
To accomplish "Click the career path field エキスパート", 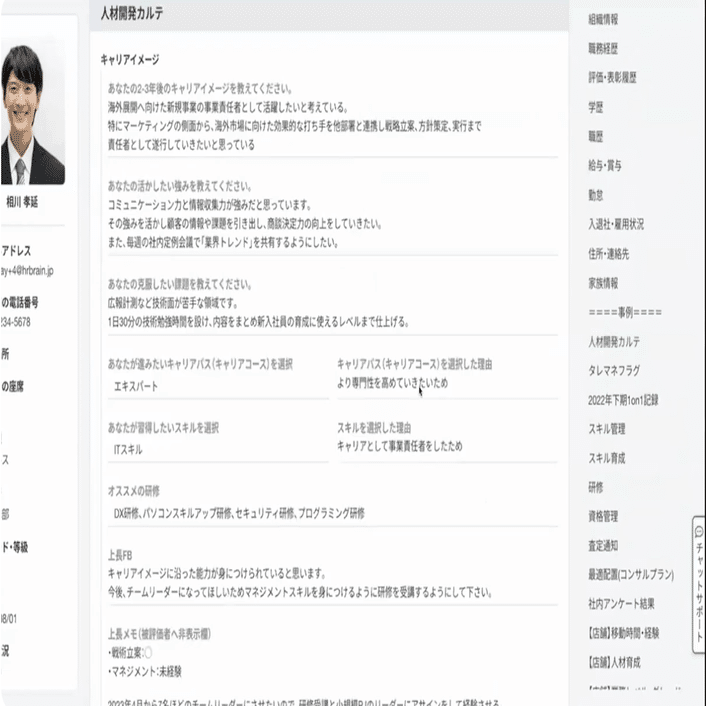I will 136,386.
